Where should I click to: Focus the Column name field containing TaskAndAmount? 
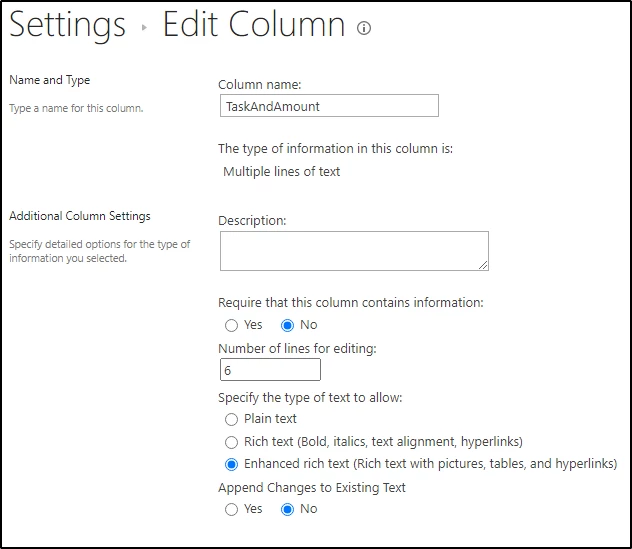329,106
